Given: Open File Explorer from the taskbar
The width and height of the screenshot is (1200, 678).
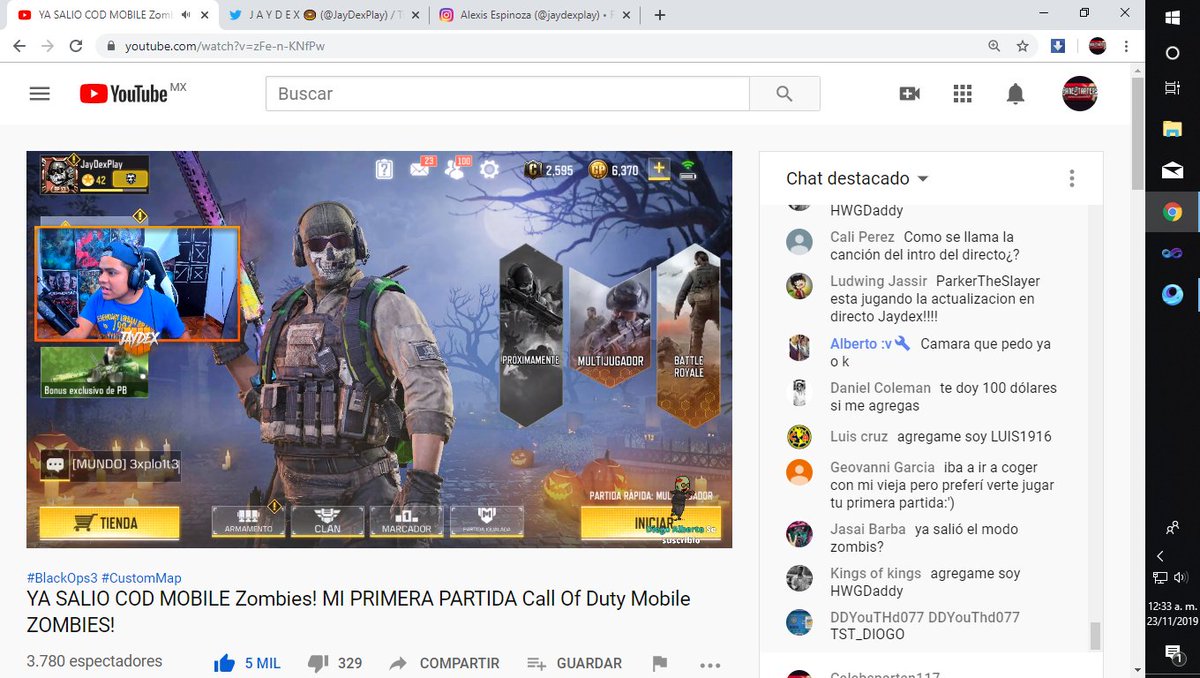Looking at the screenshot, I should pyautogui.click(x=1172, y=129).
